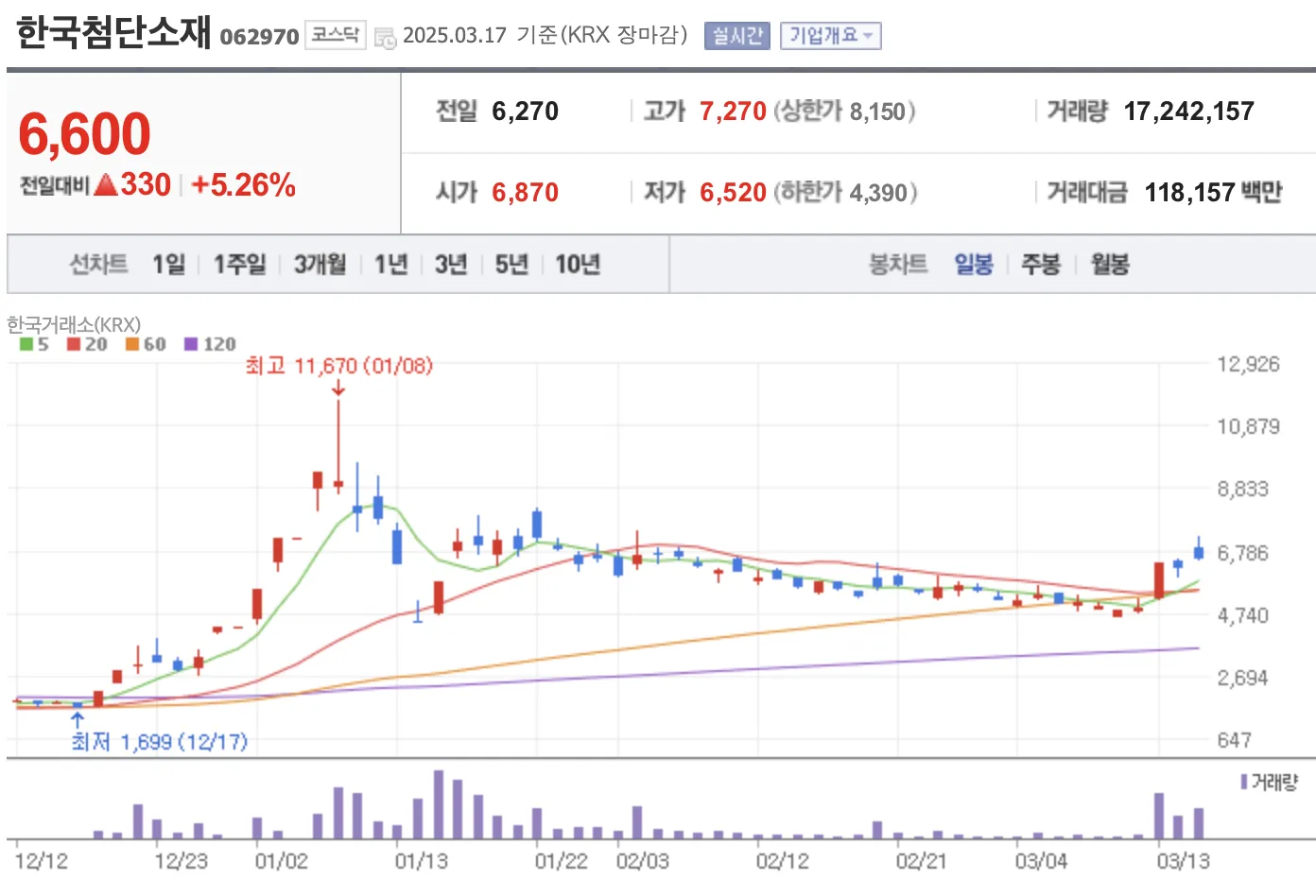Image resolution: width=1316 pixels, height=896 pixels.
Task: Switch to the 주봉 weekly candle chart
Action: (1041, 265)
